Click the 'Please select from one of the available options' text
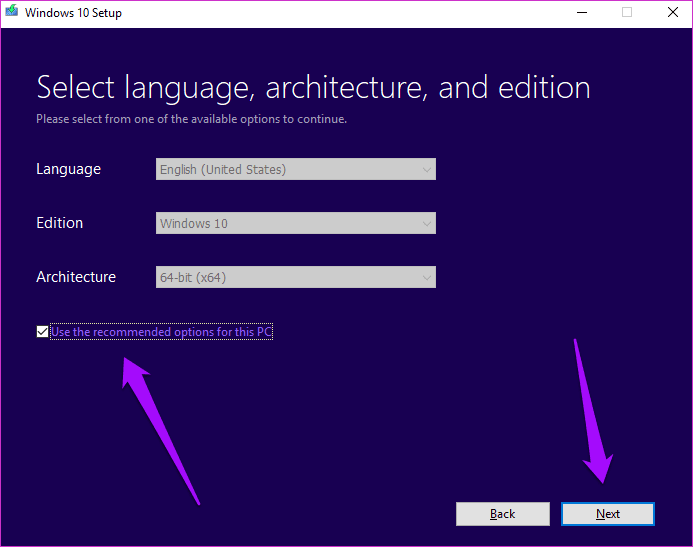 (191, 119)
